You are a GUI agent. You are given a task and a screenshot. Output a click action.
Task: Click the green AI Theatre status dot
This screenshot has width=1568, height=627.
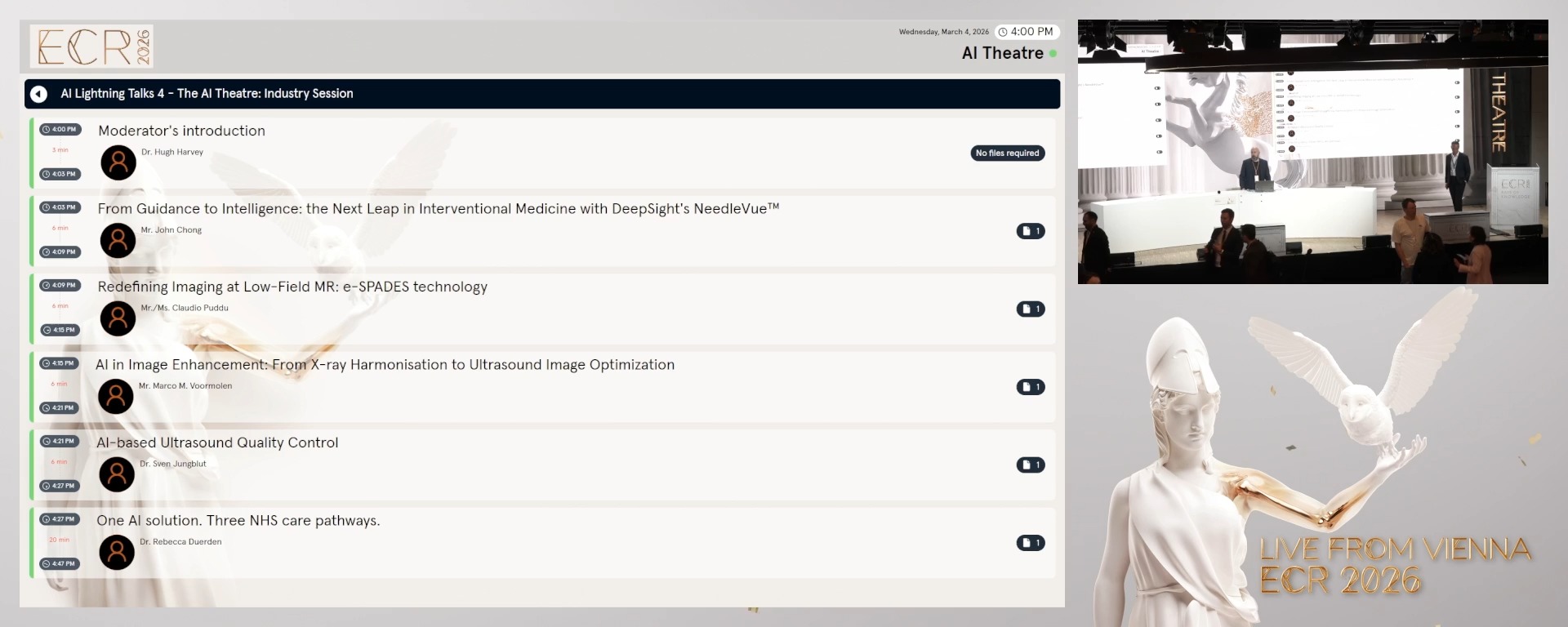pyautogui.click(x=1053, y=54)
